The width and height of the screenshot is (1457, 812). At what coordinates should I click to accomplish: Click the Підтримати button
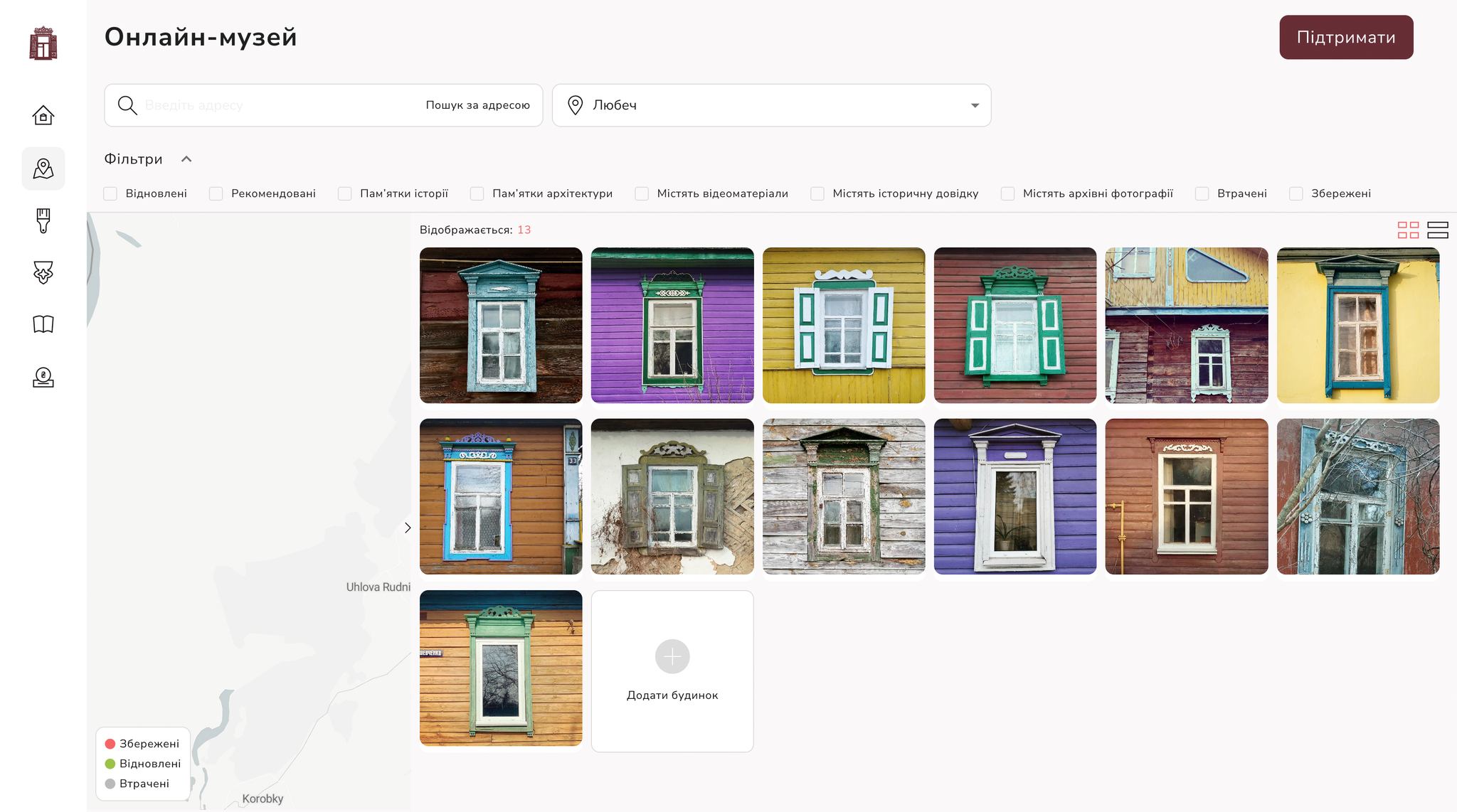pos(1346,37)
